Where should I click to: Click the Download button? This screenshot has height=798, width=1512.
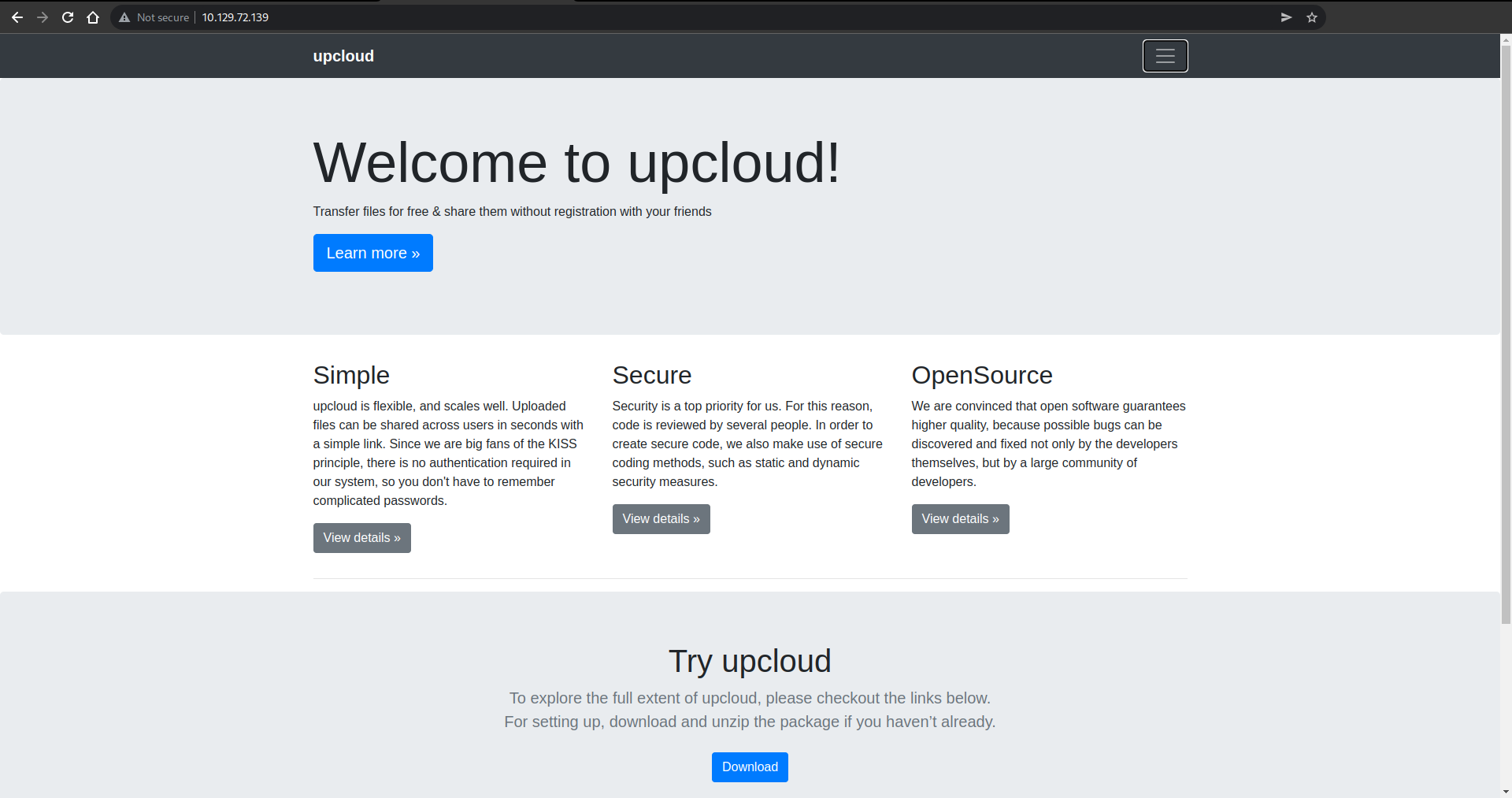[x=750, y=767]
